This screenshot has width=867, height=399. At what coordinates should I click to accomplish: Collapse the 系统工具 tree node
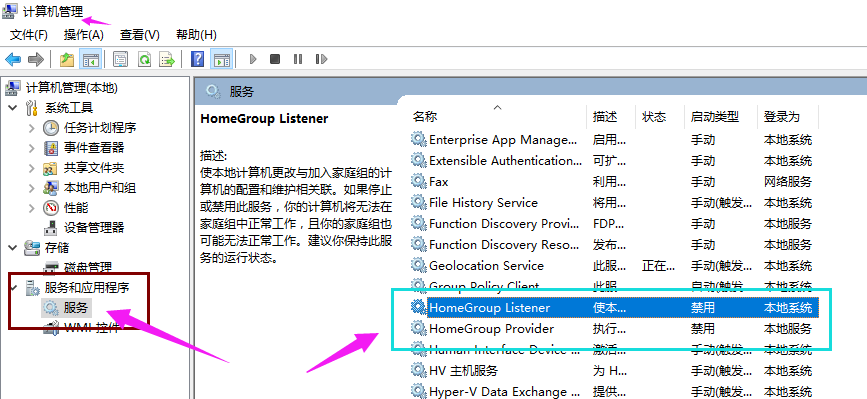click(x=13, y=108)
